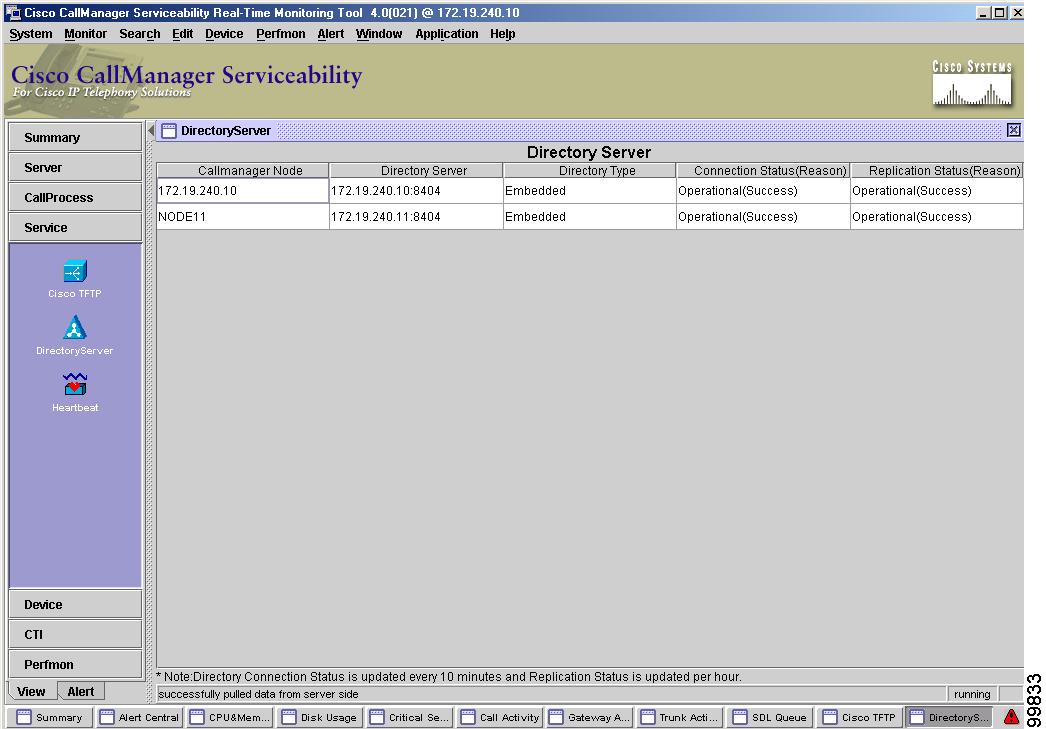The image size is (1046, 729).
Task: Open the Cisco TFTP monitor icon
Action: pos(75,271)
